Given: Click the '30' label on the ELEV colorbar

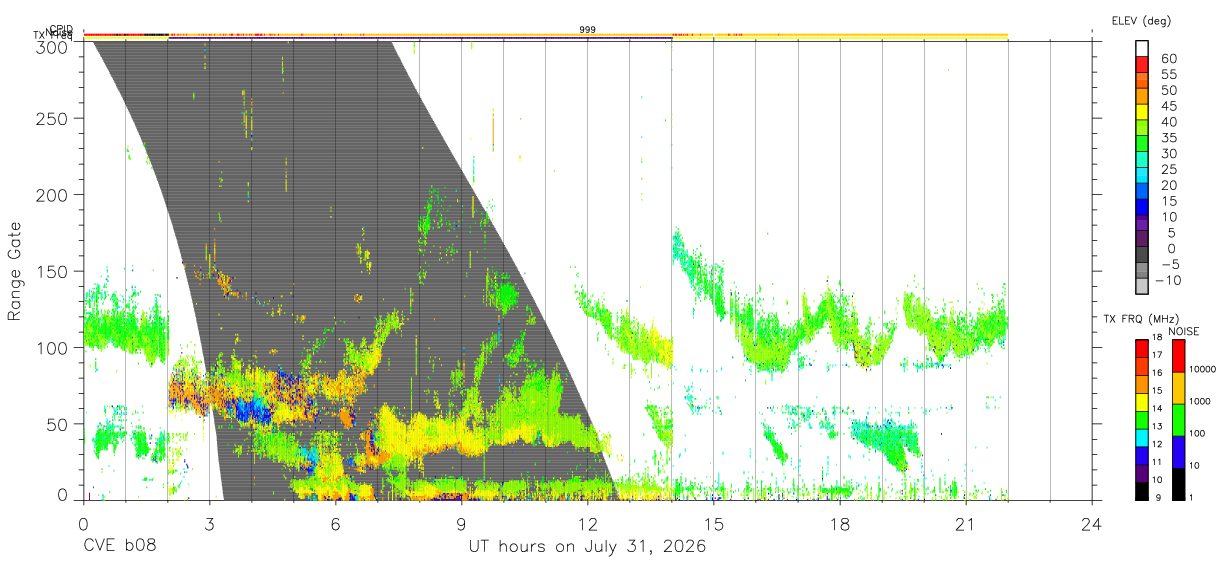Looking at the screenshot, I should click(1168, 153).
